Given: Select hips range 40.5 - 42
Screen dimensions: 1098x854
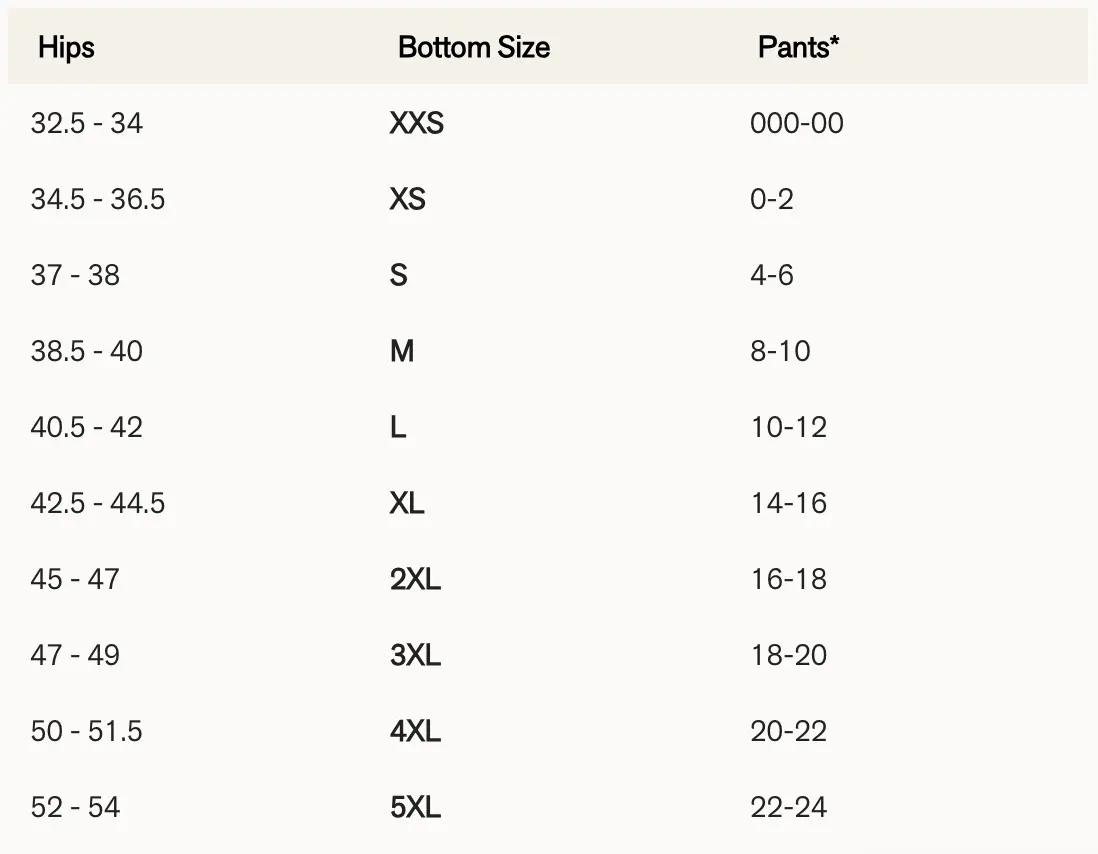Looking at the screenshot, I should coord(86,427).
